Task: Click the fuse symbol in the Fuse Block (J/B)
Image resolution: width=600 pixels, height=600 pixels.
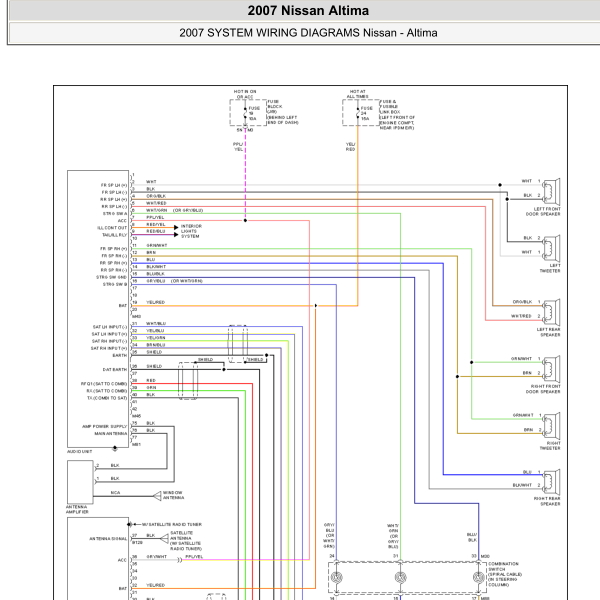Action: (245, 112)
